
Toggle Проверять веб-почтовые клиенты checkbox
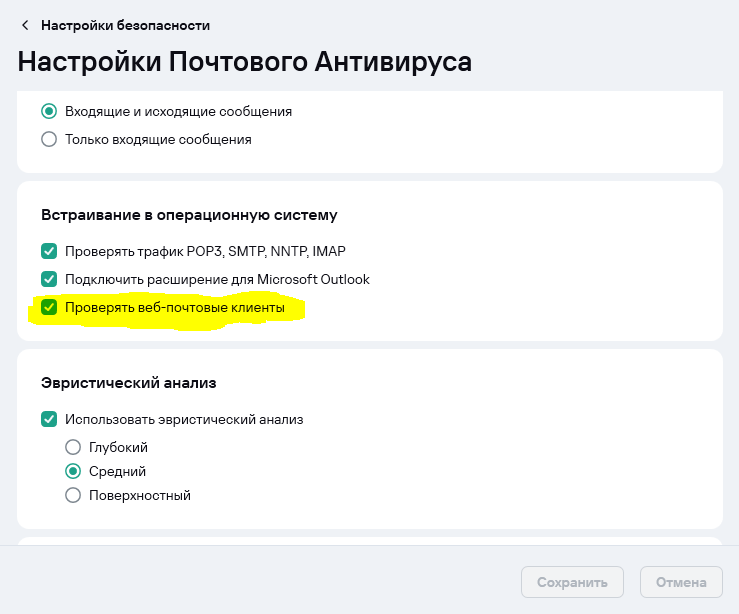[x=49, y=307]
